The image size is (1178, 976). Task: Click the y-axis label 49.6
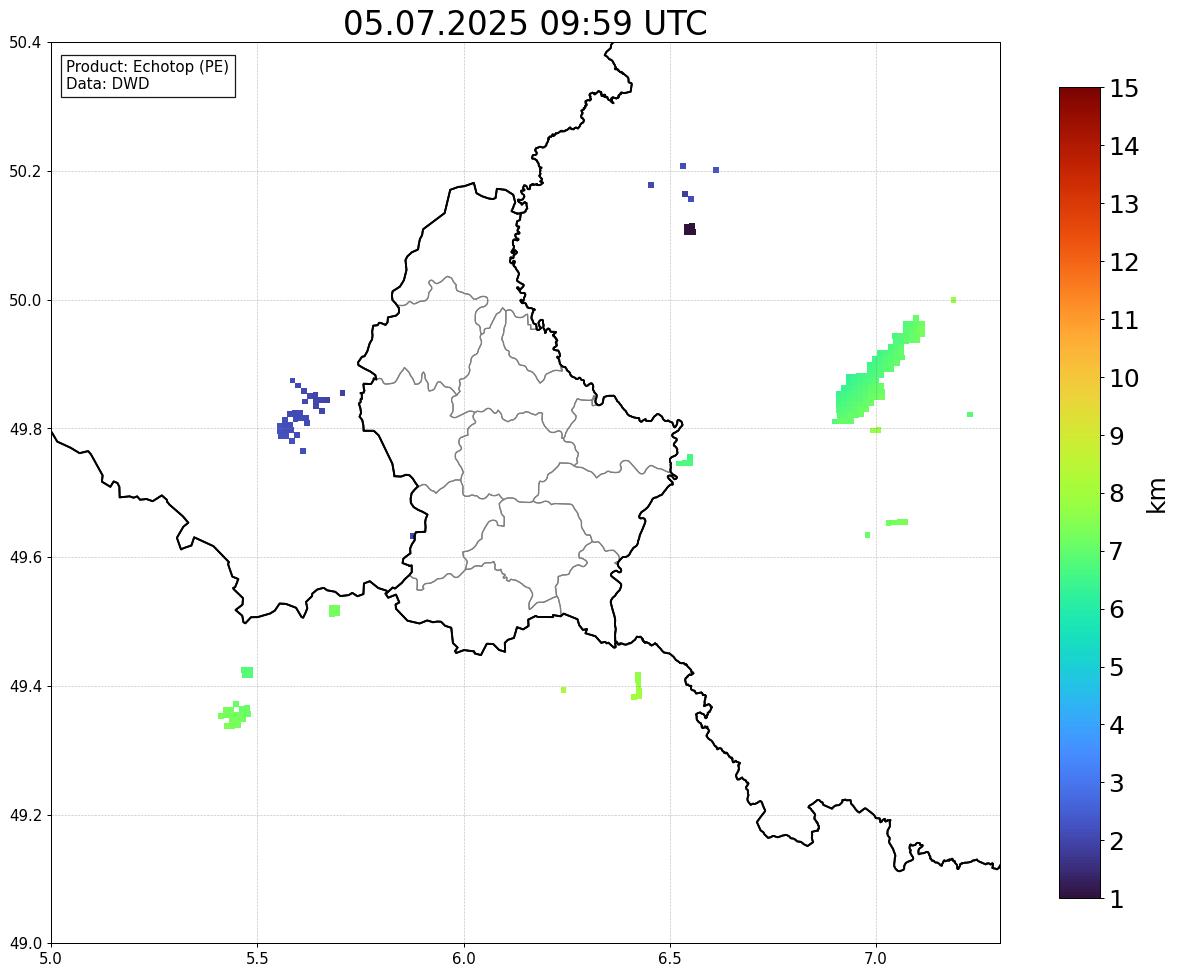coord(25,557)
